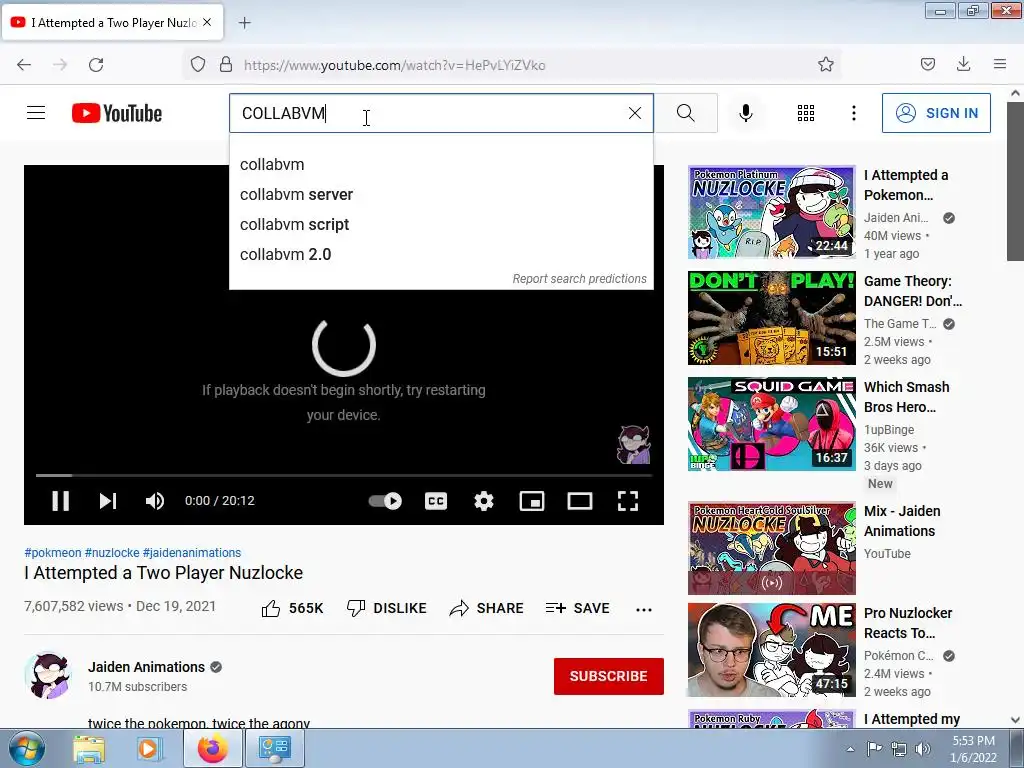
Task: Open the tracking protection shield icon
Action: coord(198,64)
